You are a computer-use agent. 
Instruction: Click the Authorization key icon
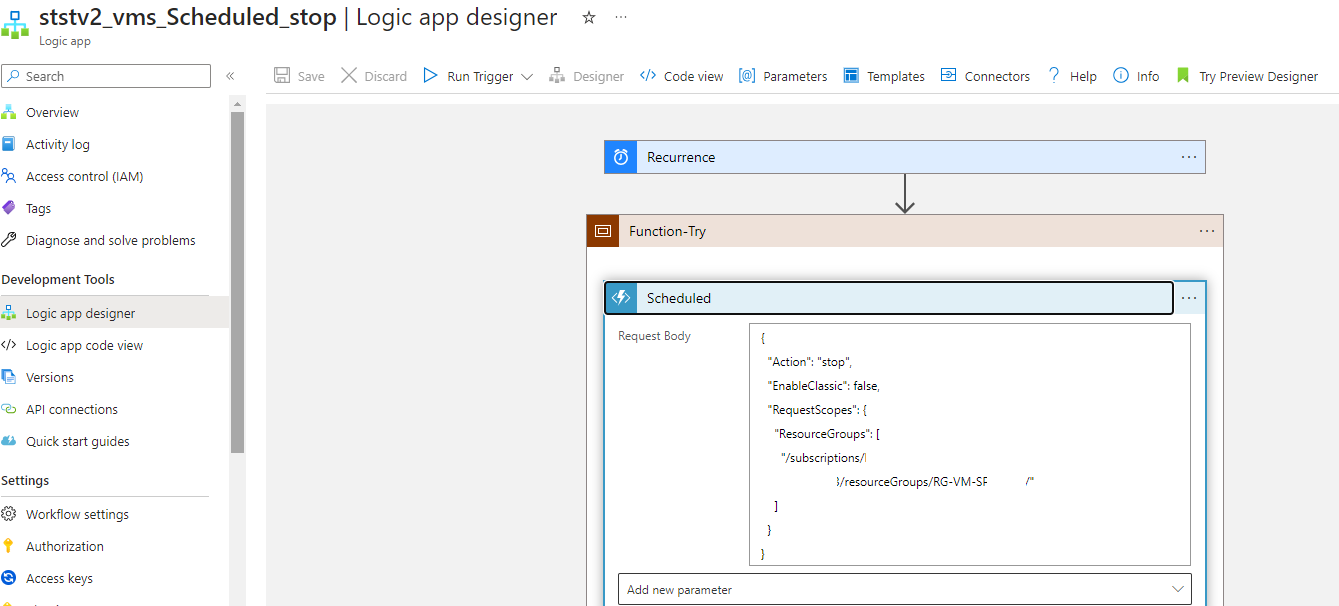pos(9,546)
